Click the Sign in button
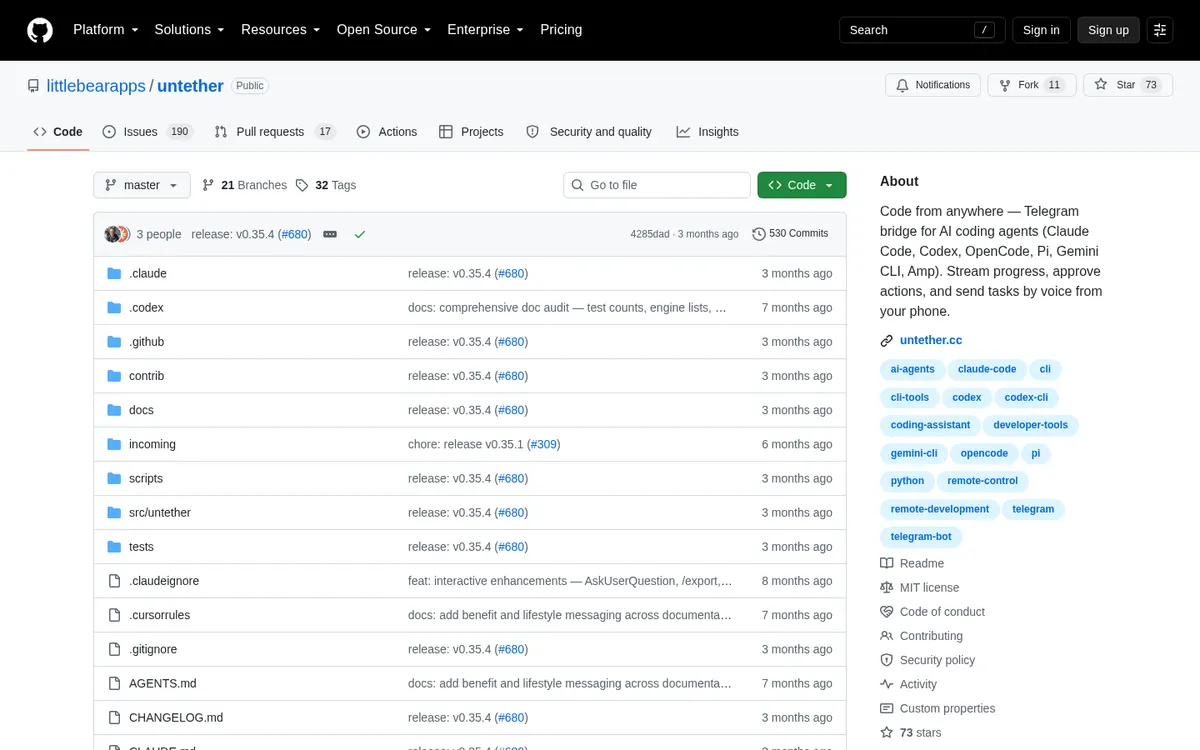 1041,30
